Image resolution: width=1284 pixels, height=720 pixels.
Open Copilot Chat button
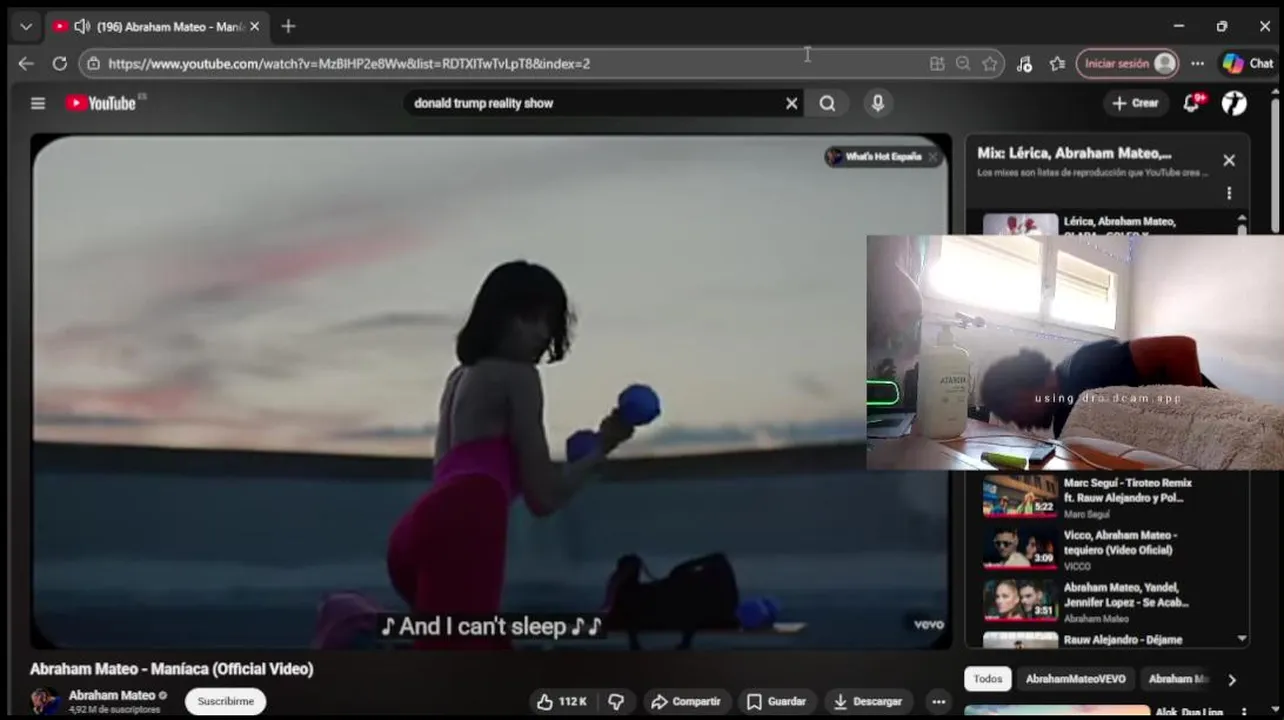tap(1249, 63)
